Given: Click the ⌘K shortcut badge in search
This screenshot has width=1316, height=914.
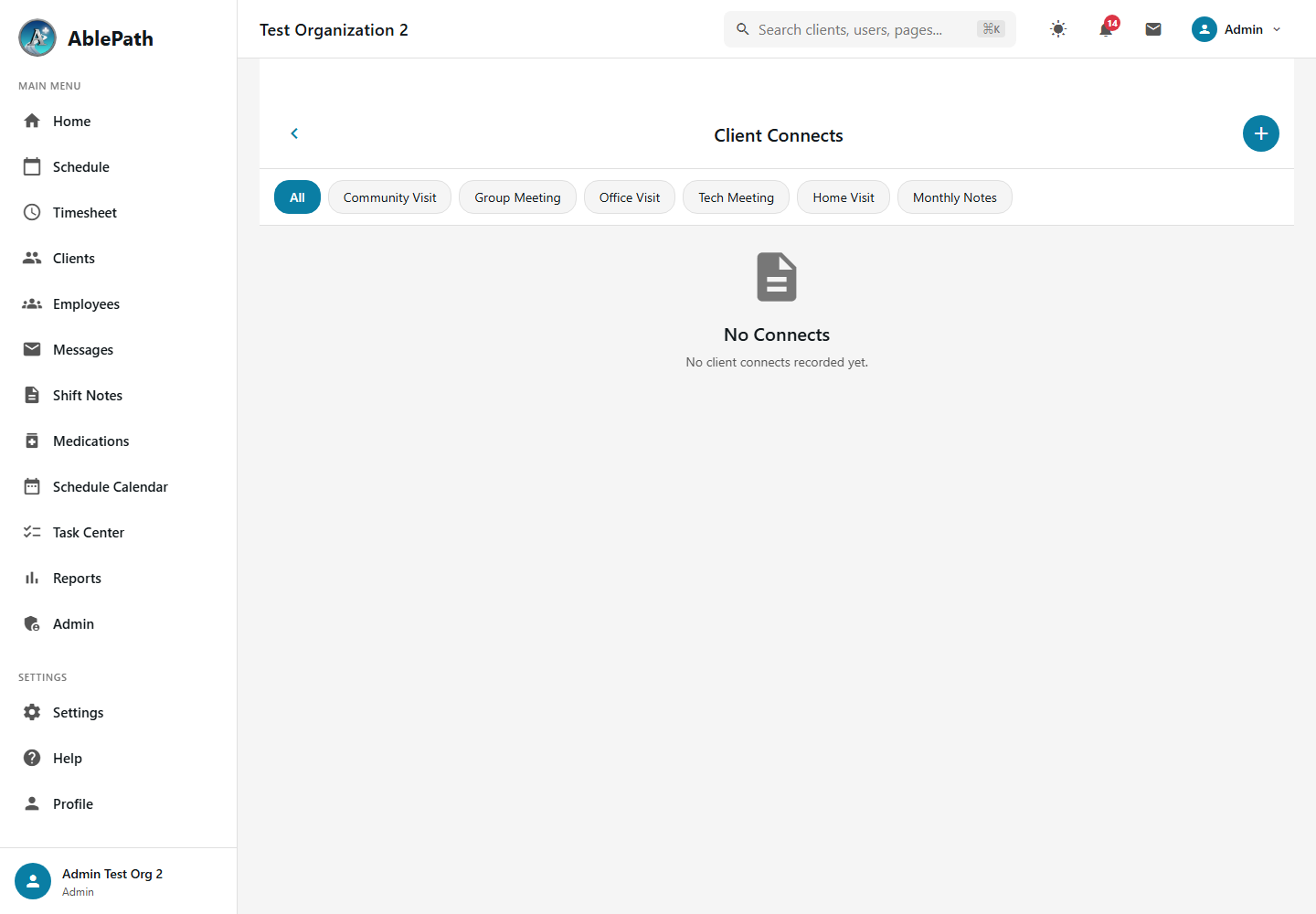Looking at the screenshot, I should pyautogui.click(x=991, y=29).
